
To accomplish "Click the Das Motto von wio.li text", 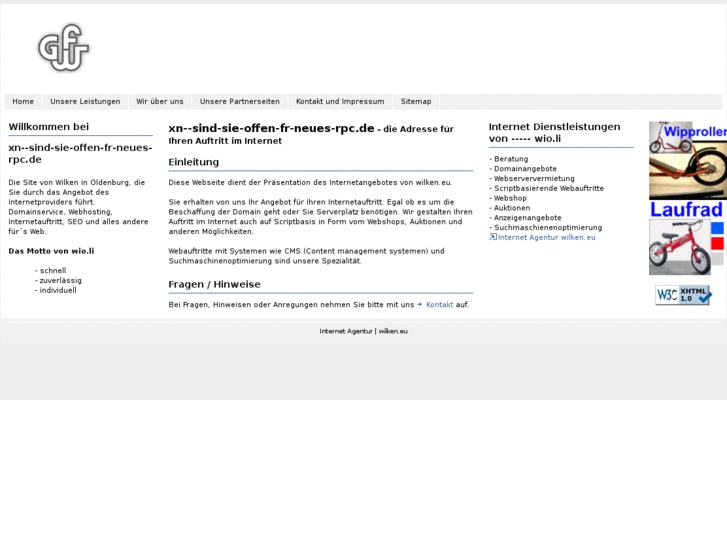I will (x=51, y=251).
